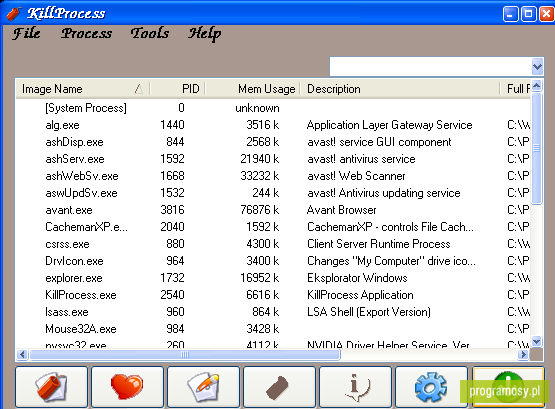Select the ashWebSv.exe process

tap(273, 176)
